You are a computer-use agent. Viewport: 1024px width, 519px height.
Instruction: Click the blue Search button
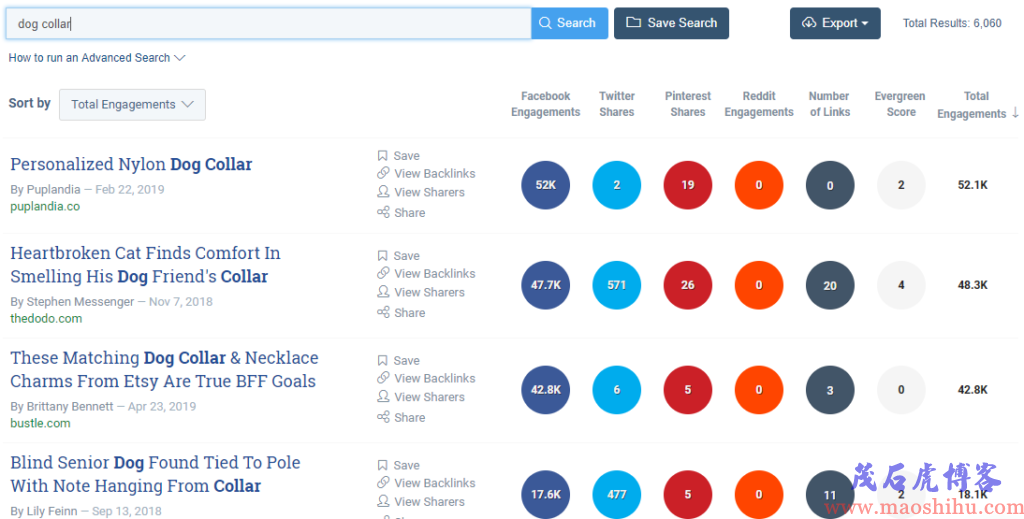(569, 23)
